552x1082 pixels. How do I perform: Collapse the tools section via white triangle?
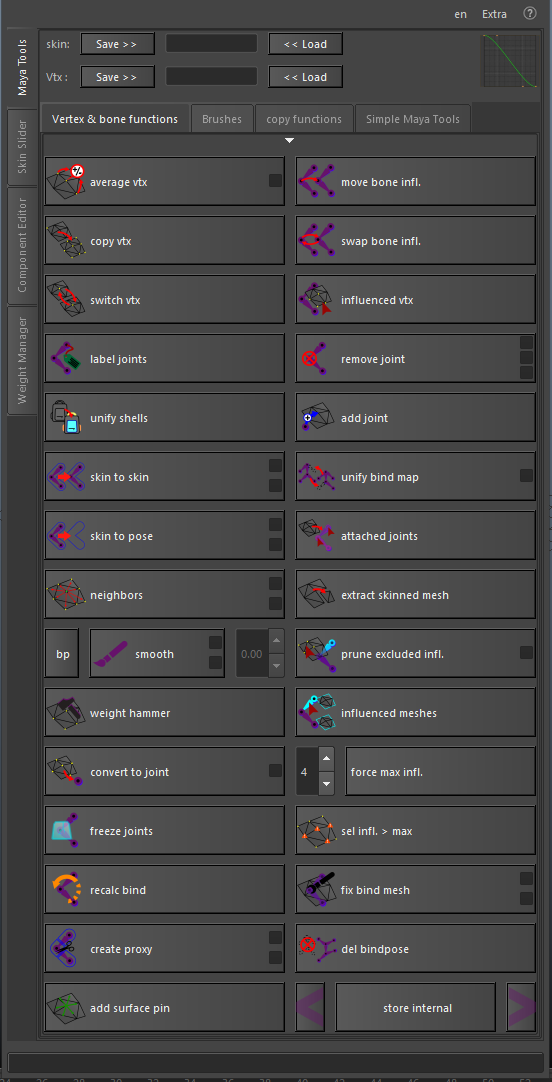(290, 141)
